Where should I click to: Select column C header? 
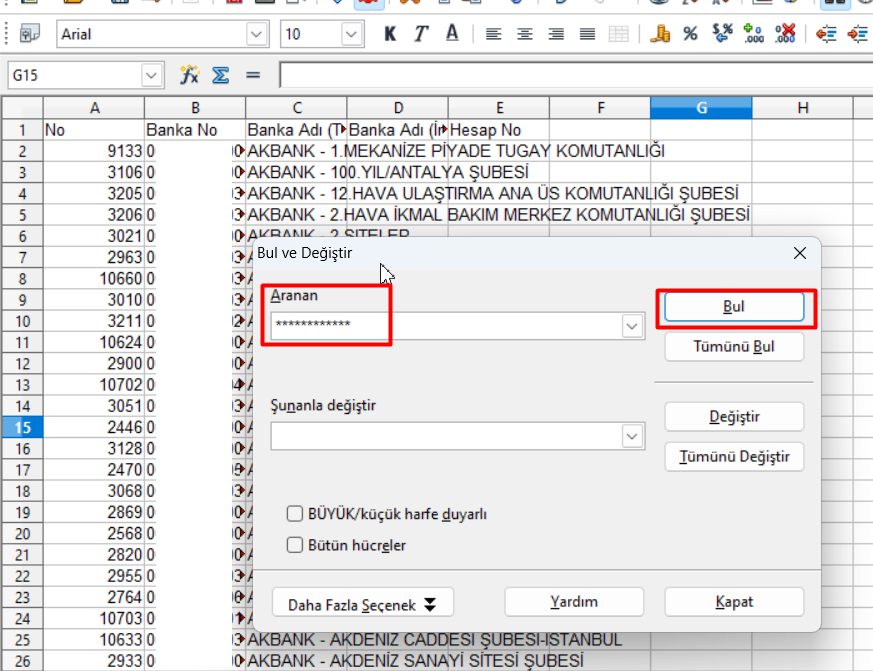(x=296, y=108)
